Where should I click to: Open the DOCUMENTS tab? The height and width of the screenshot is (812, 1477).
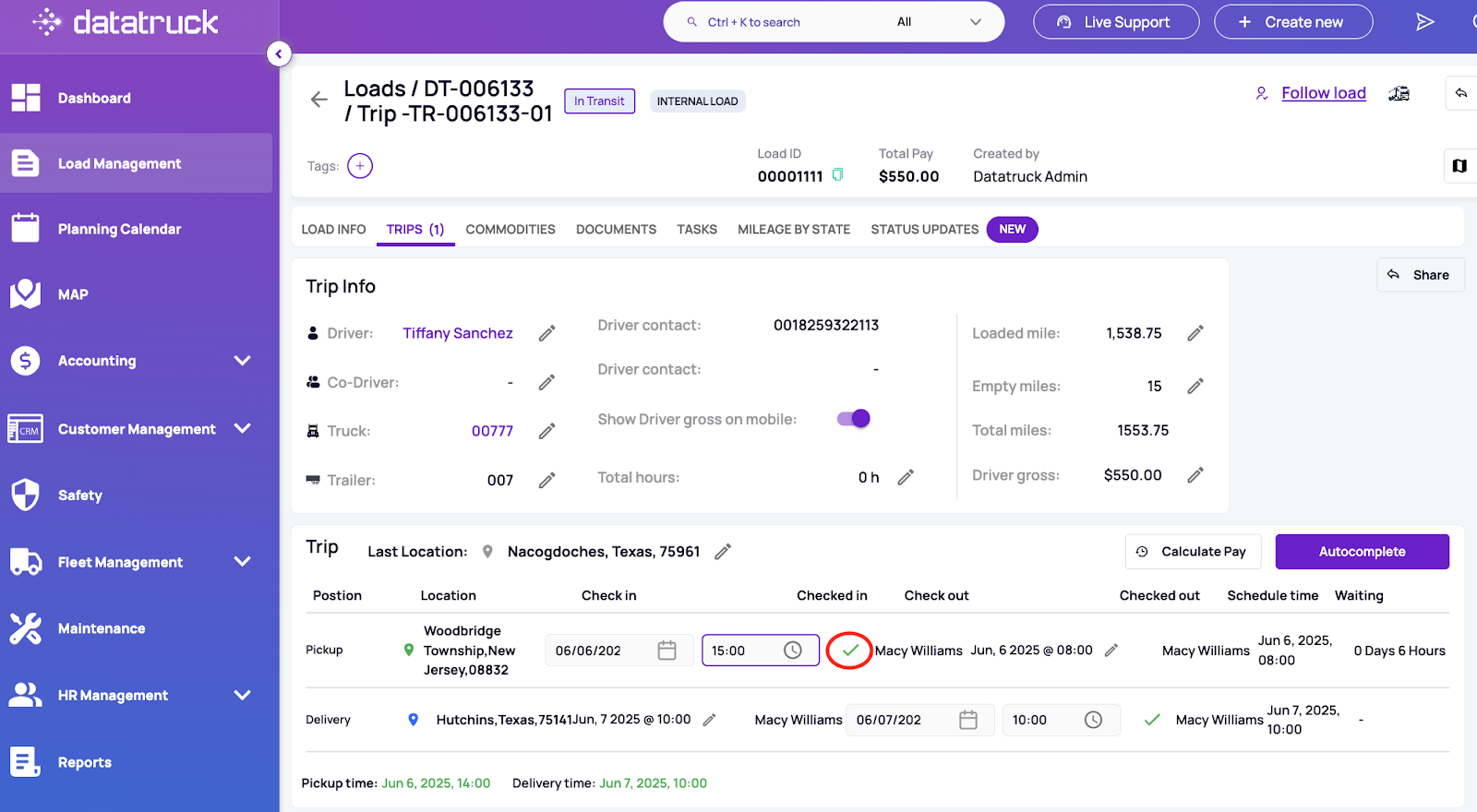pyautogui.click(x=616, y=230)
